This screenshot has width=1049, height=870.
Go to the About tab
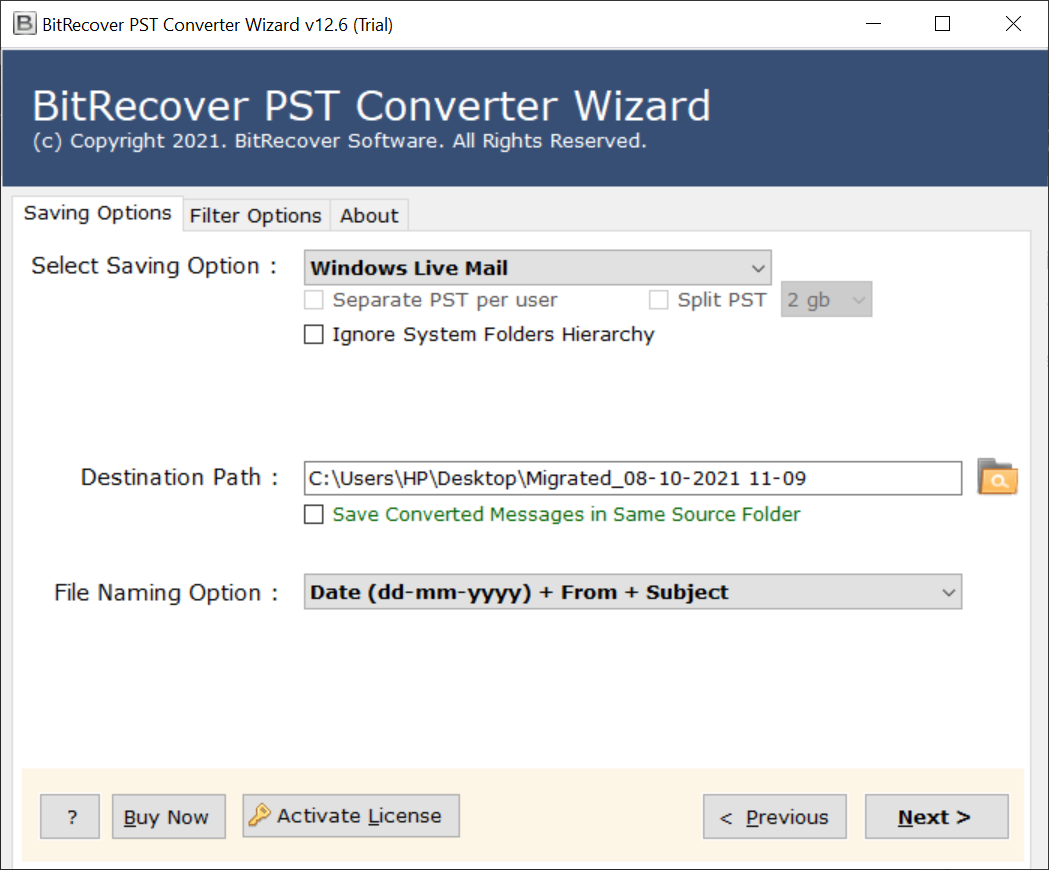369,215
